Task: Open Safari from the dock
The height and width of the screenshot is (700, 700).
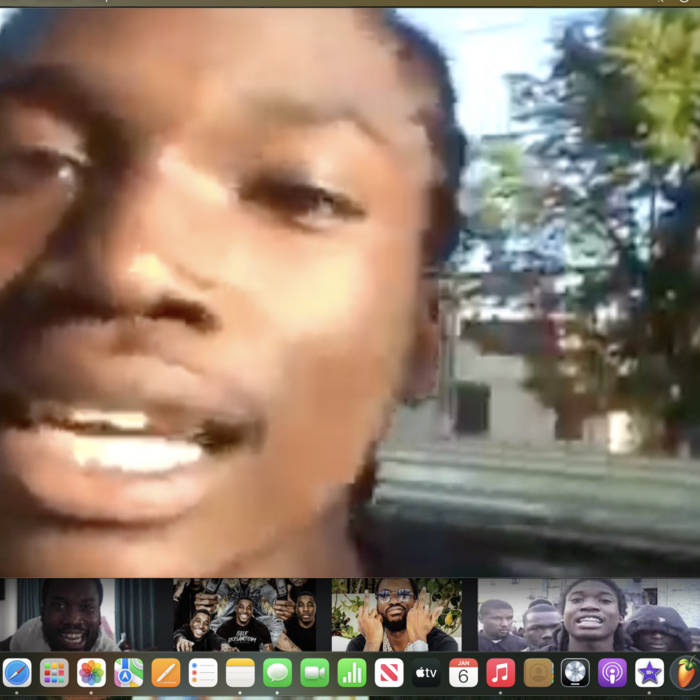Action: [17, 672]
